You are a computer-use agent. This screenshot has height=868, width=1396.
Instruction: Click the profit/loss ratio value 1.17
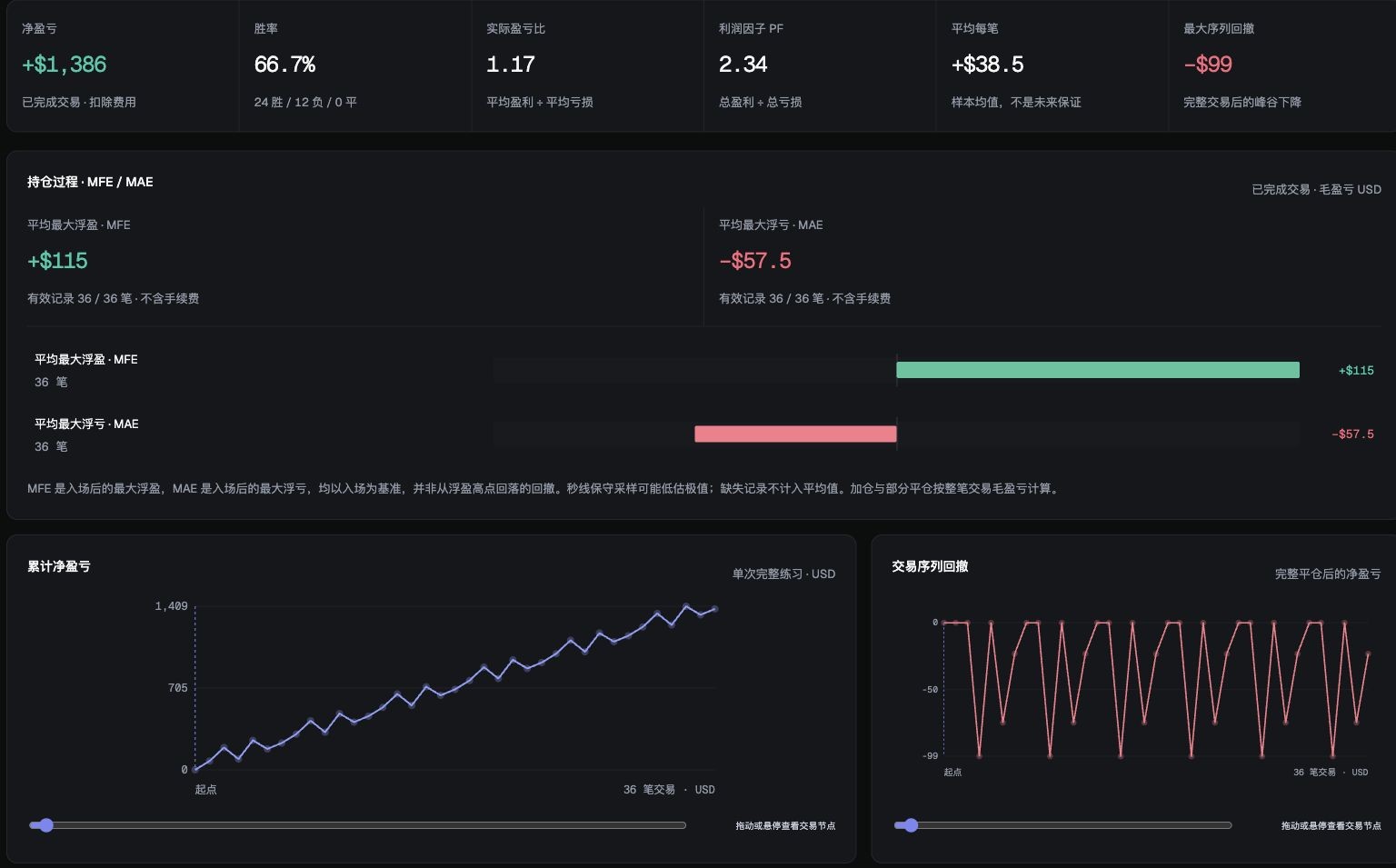pos(510,65)
